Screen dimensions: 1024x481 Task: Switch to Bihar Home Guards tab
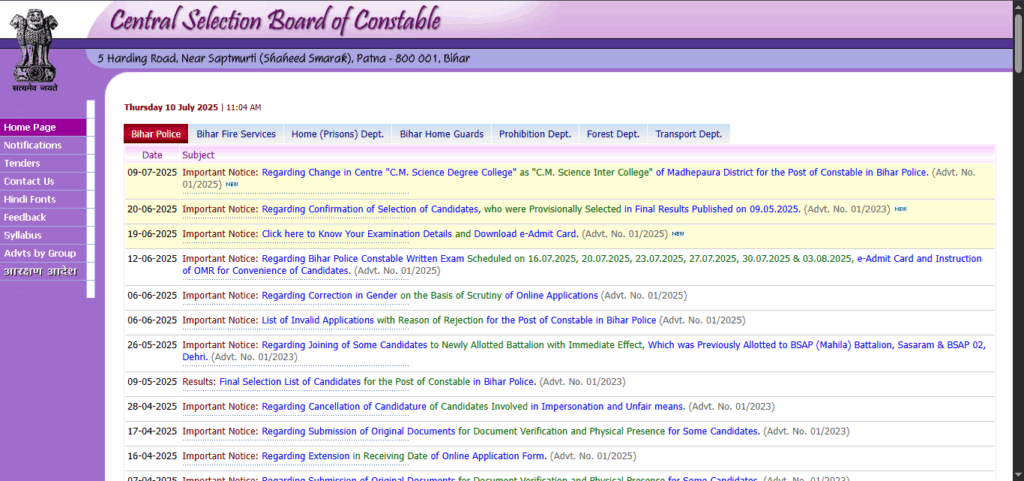pos(441,134)
